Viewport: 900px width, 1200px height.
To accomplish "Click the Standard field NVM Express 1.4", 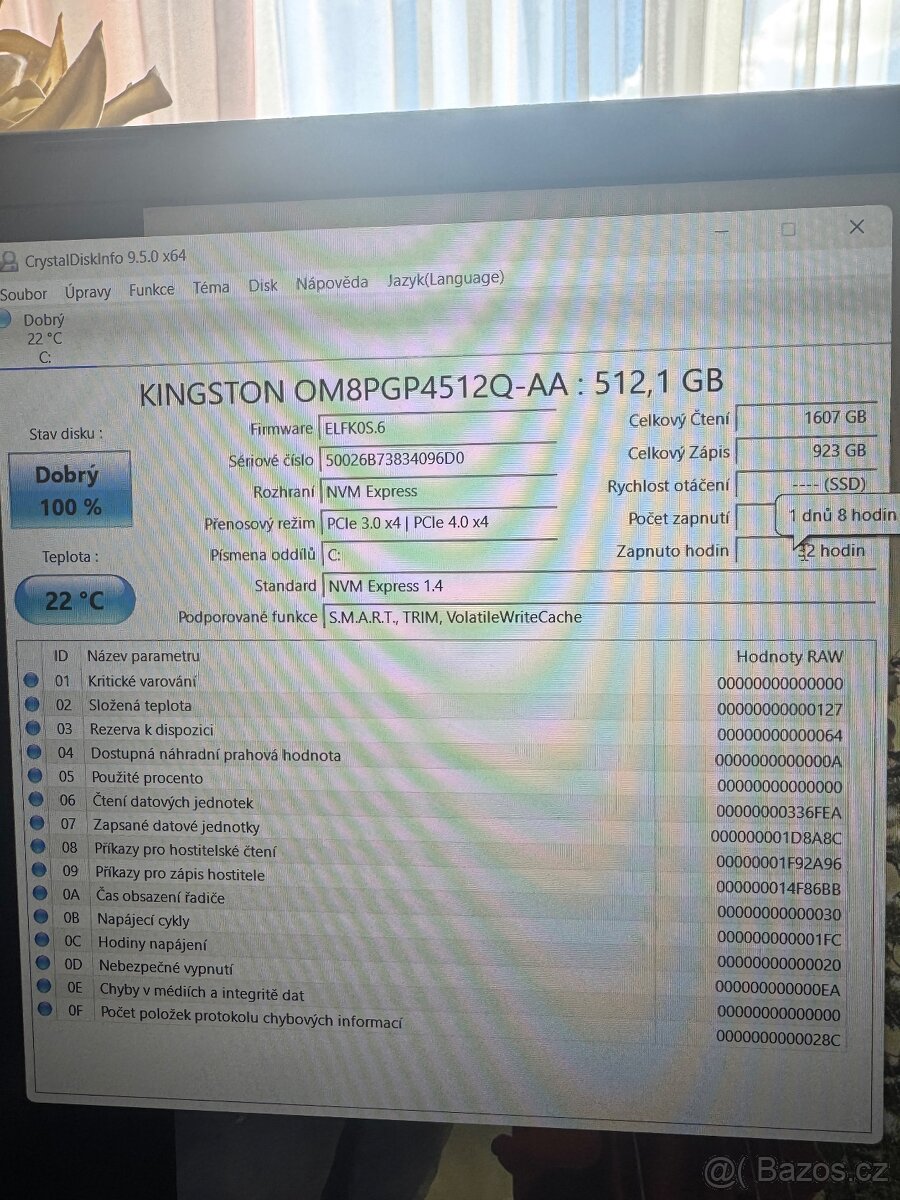I will pyautogui.click(x=597, y=586).
